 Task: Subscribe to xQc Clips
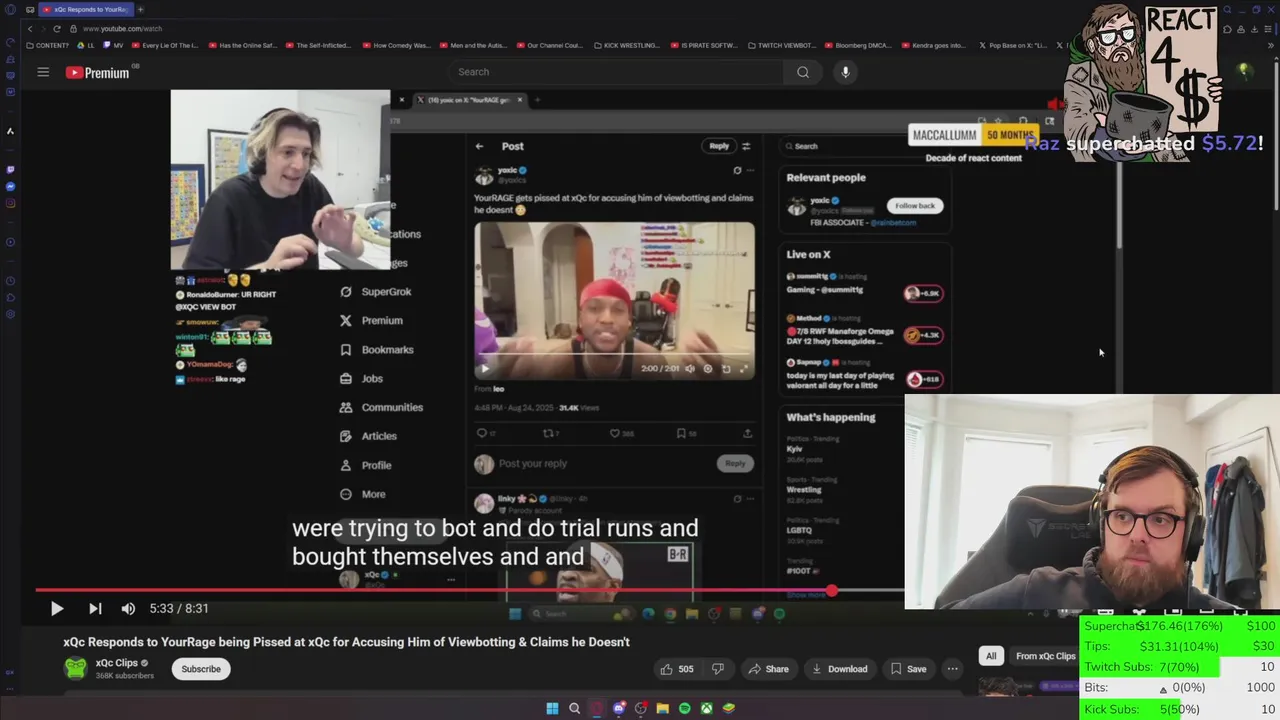pyautogui.click(x=201, y=669)
